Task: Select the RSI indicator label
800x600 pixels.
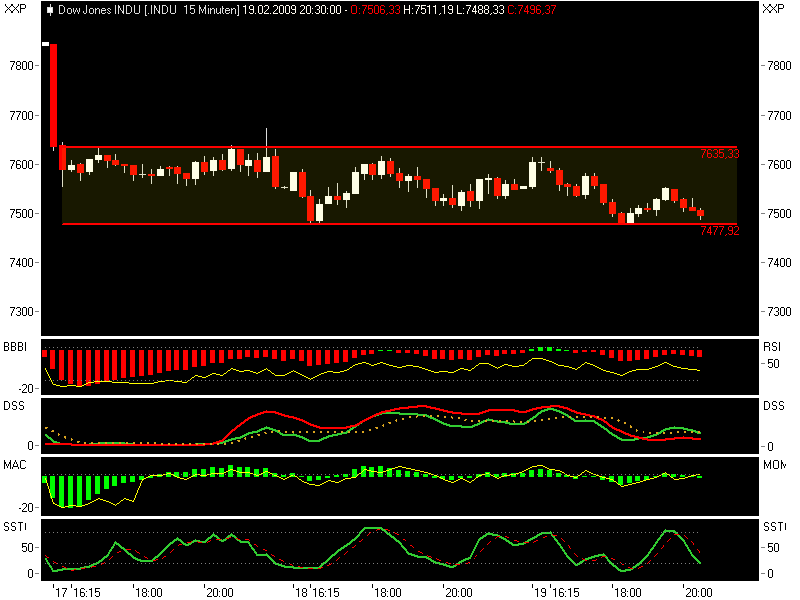Action: tap(772, 347)
